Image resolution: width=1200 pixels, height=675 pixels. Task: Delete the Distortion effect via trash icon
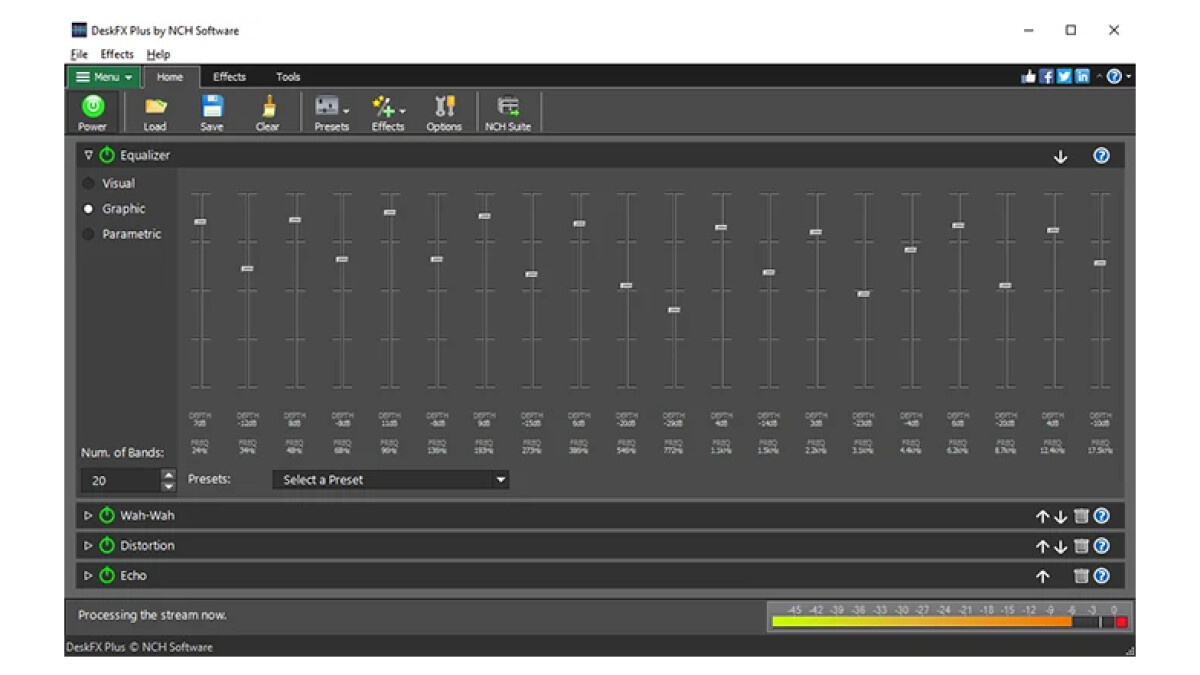click(x=1080, y=545)
